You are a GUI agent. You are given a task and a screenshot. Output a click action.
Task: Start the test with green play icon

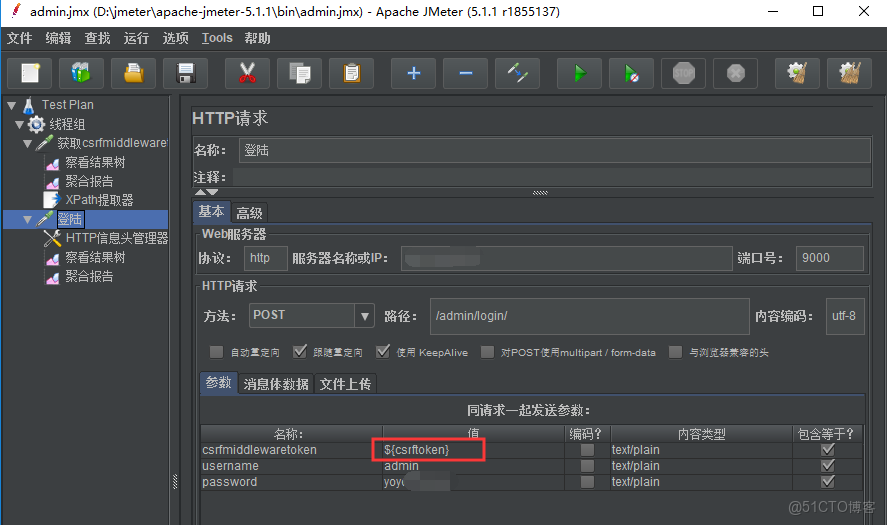[x=580, y=73]
